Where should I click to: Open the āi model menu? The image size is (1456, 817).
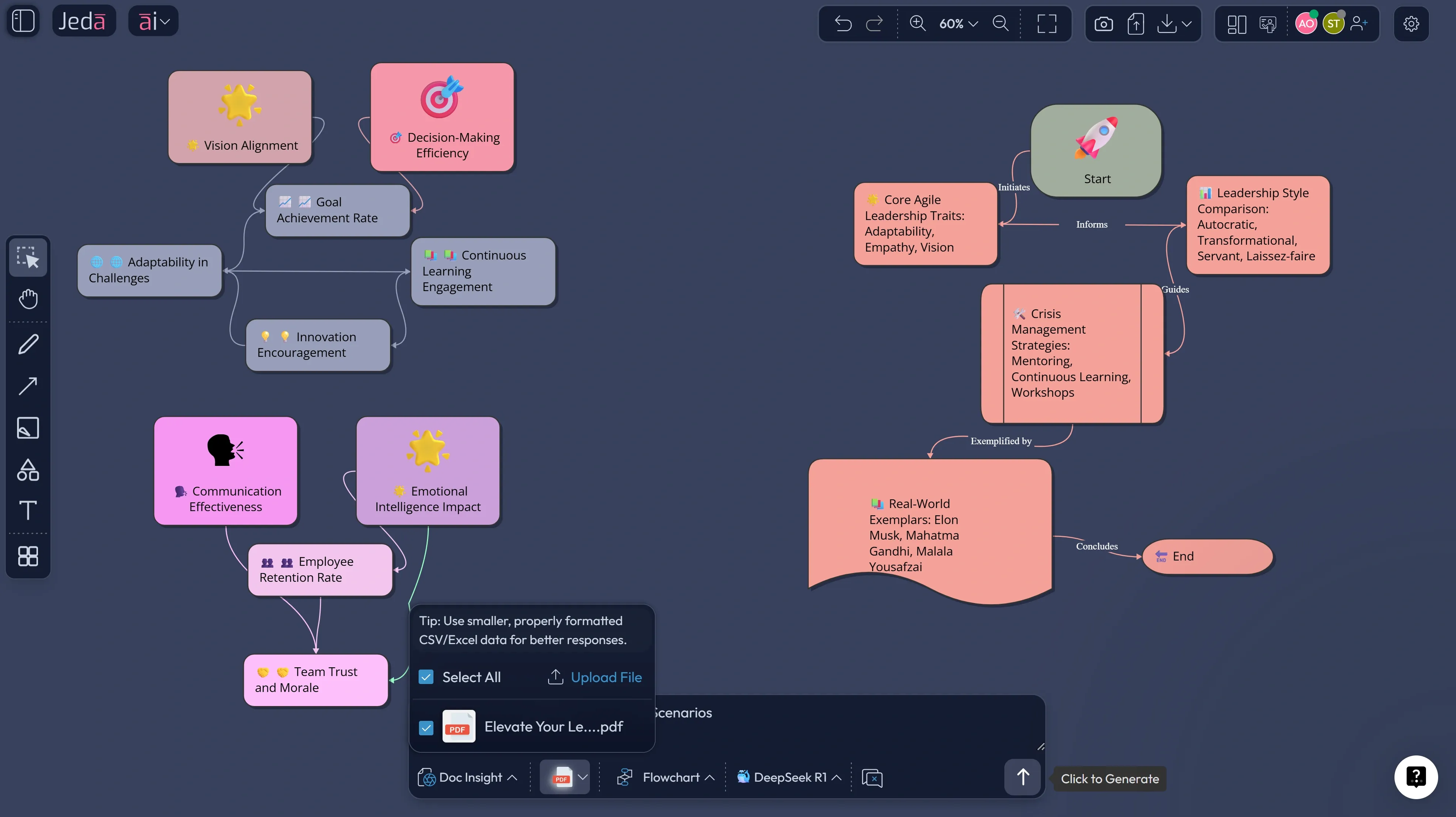(153, 21)
